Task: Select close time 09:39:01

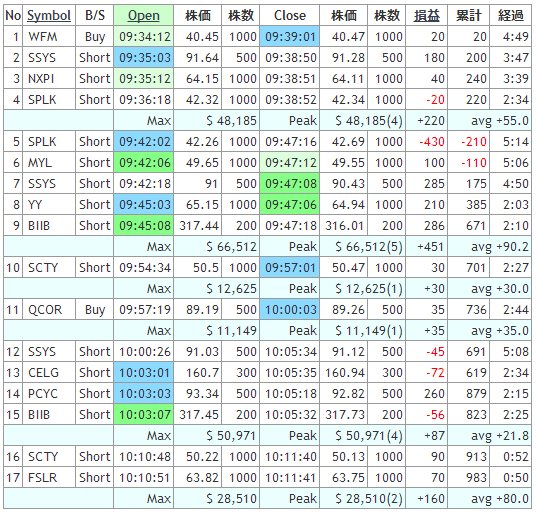Action: tap(290, 37)
